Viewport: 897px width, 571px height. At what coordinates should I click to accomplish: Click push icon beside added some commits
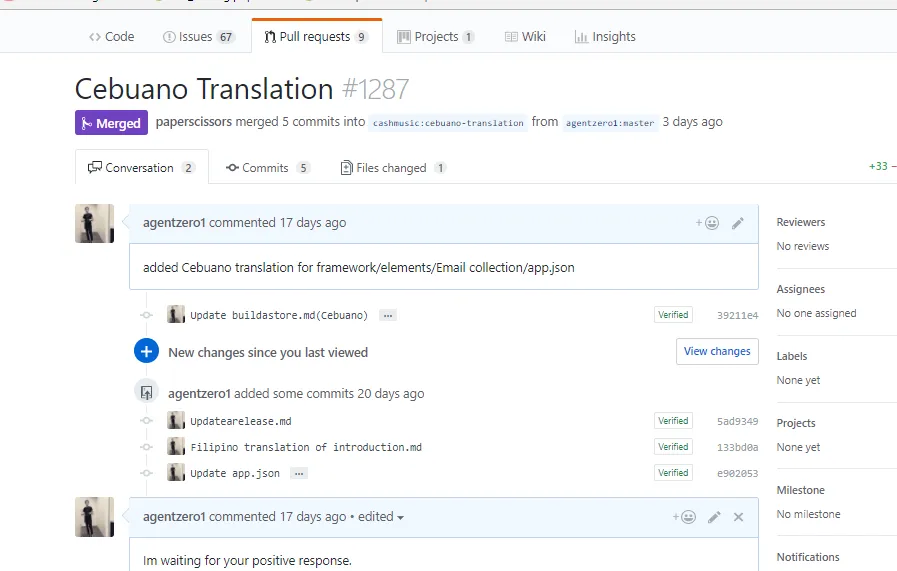(146, 392)
